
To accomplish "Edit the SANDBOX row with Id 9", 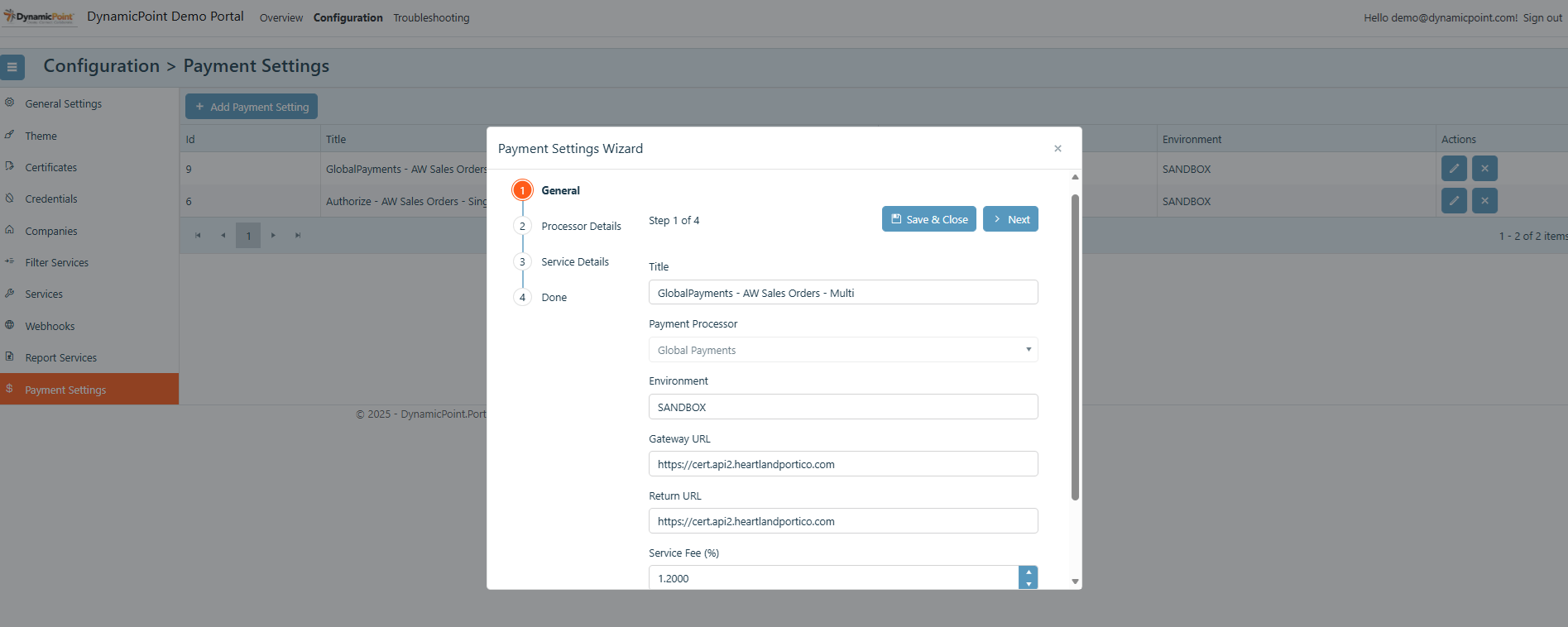I will pyautogui.click(x=1454, y=169).
